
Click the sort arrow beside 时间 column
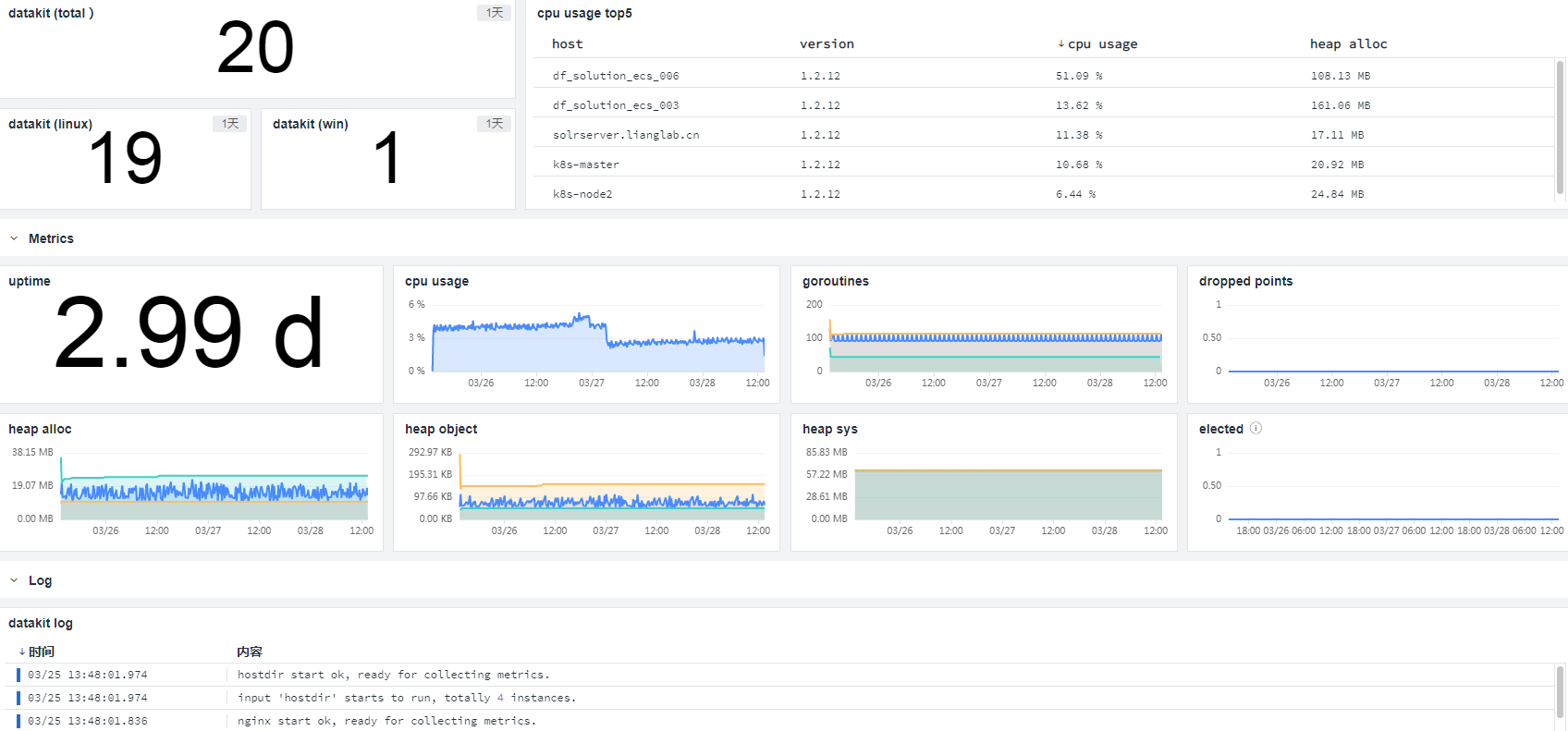22,652
